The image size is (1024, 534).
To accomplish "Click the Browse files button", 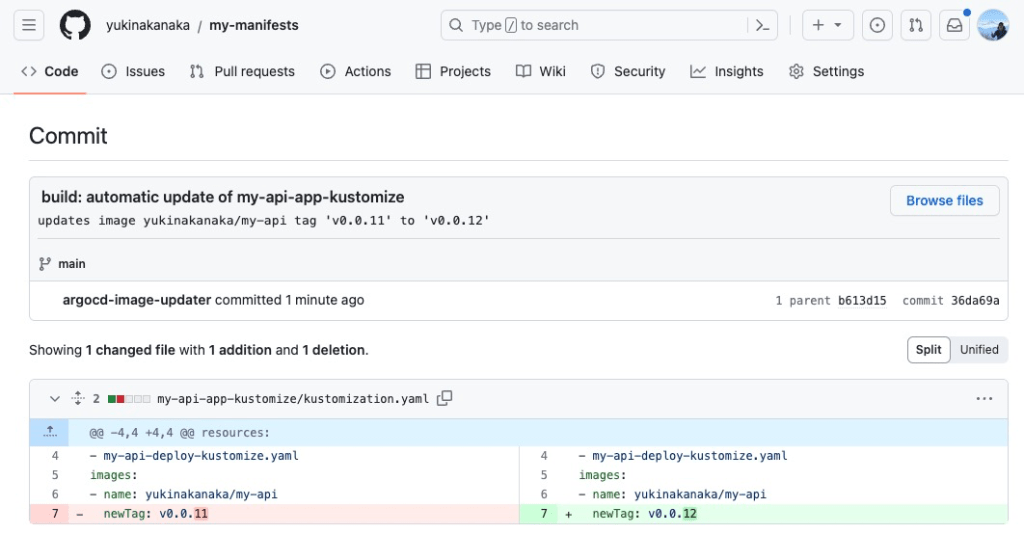I will pos(944,200).
